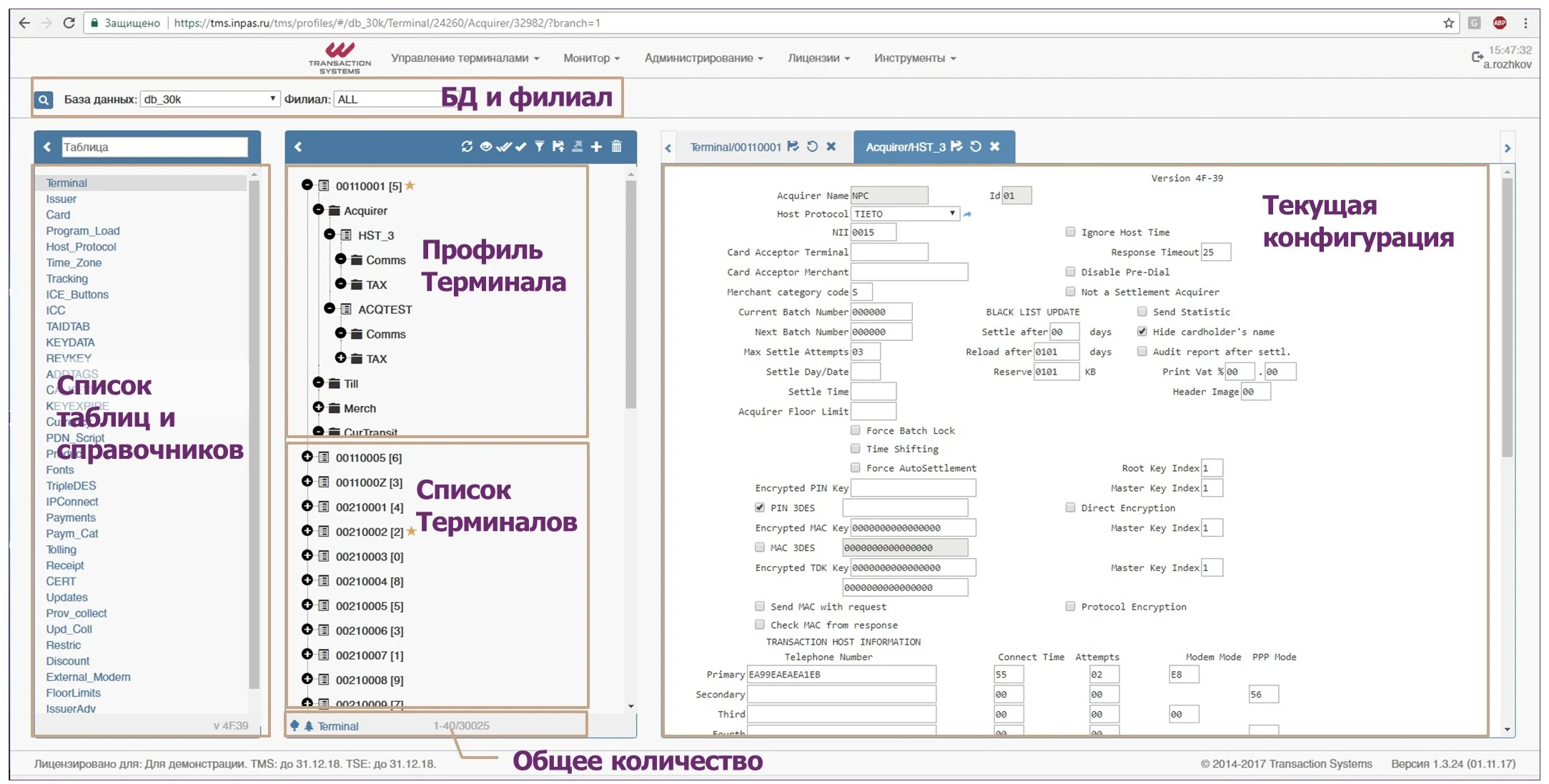The image size is (1549, 784).
Task: Enable the MAC 3DES checkbox
Action: coord(759,547)
